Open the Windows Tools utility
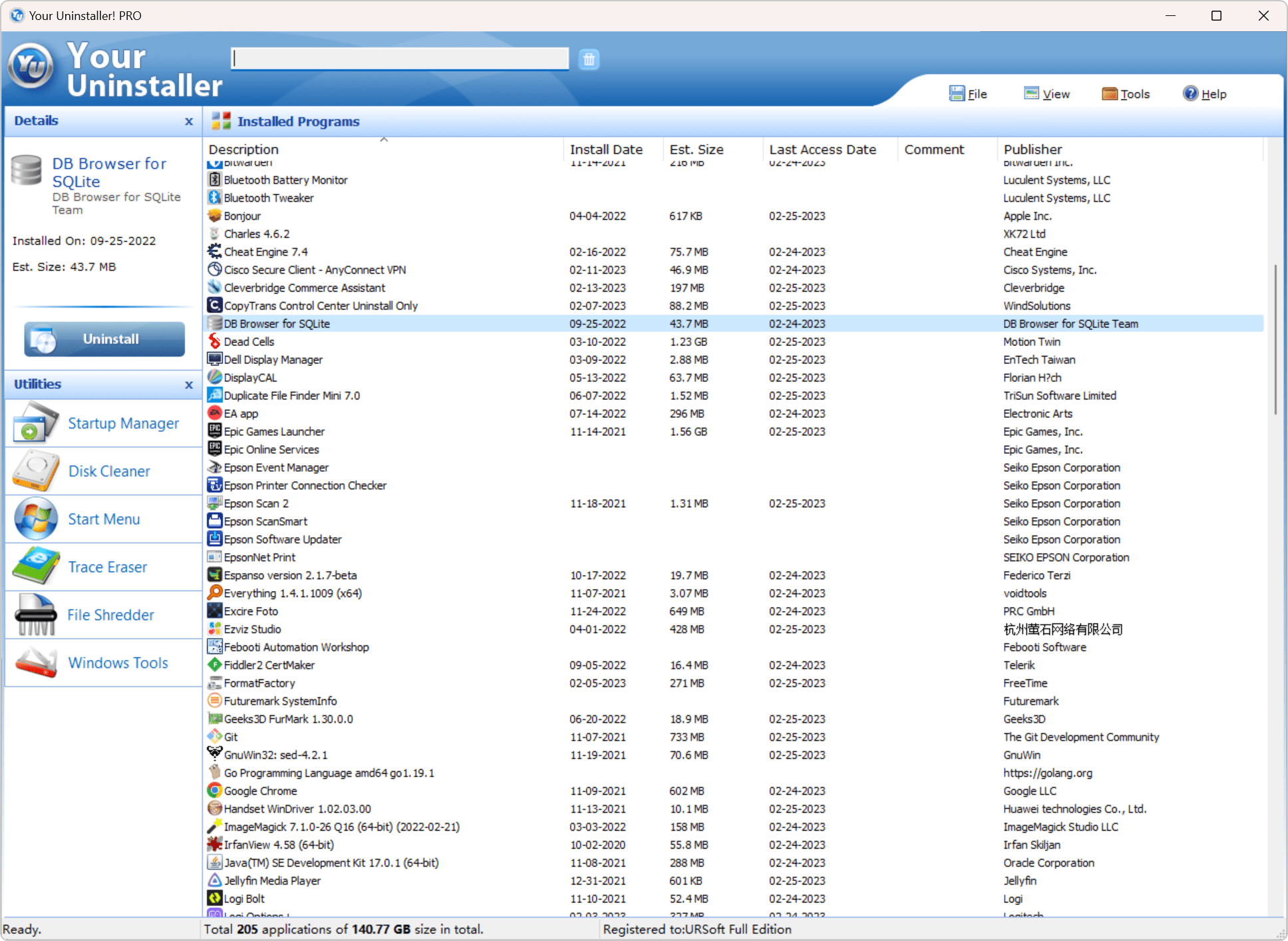The width and height of the screenshot is (1288, 941). (x=118, y=663)
